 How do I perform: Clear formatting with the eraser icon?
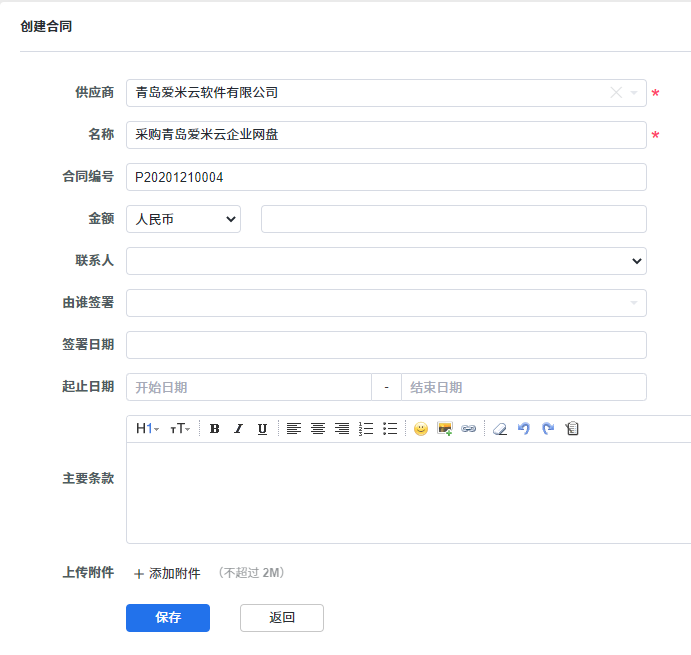point(500,428)
